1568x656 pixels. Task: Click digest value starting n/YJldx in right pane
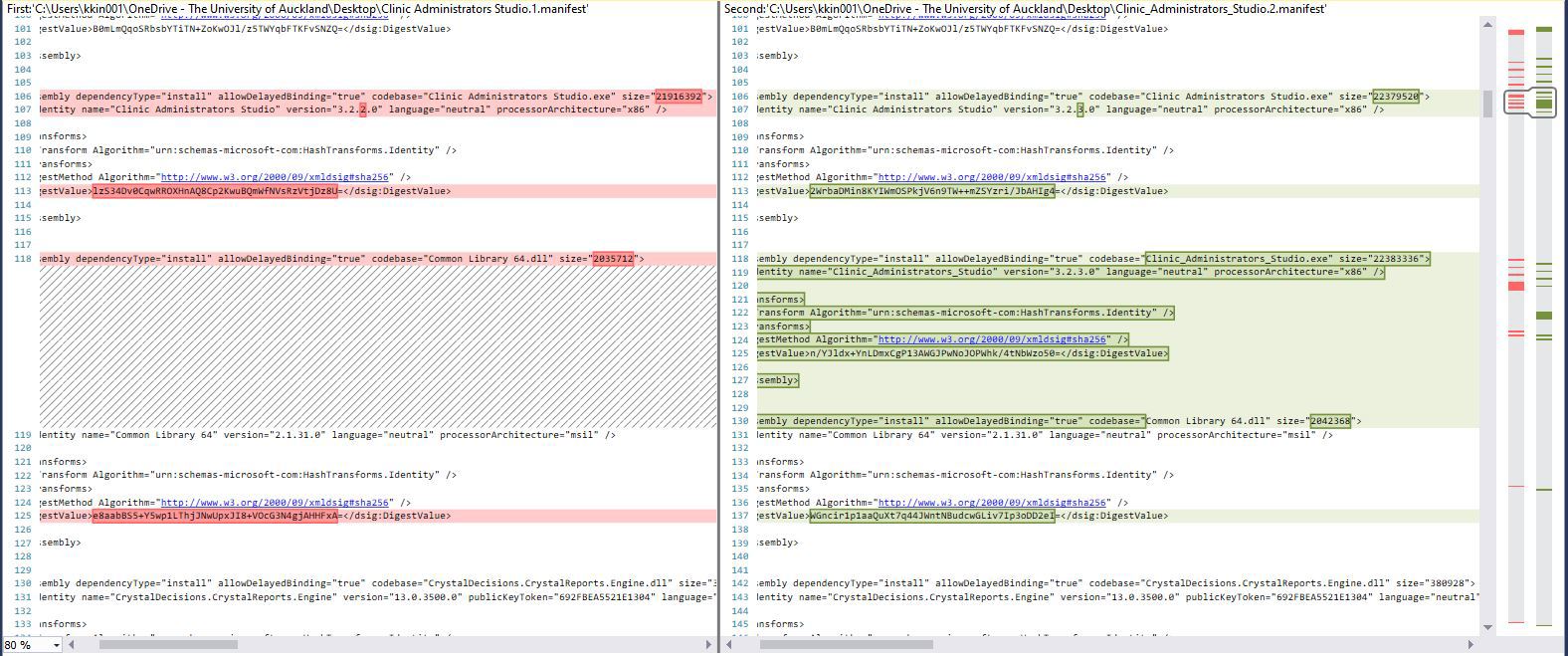coord(932,353)
